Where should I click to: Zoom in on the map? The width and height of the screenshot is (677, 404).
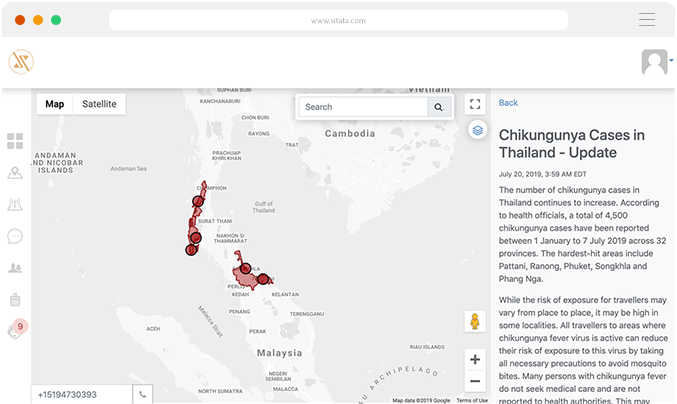(x=475, y=359)
